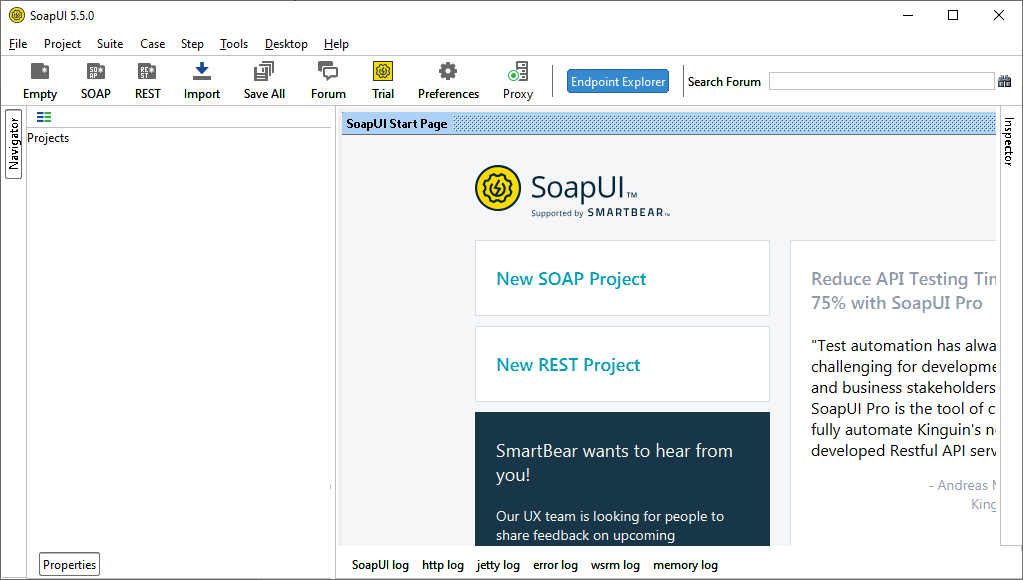The image size is (1023, 580).
Task: Import a project using Import icon
Action: (x=202, y=80)
